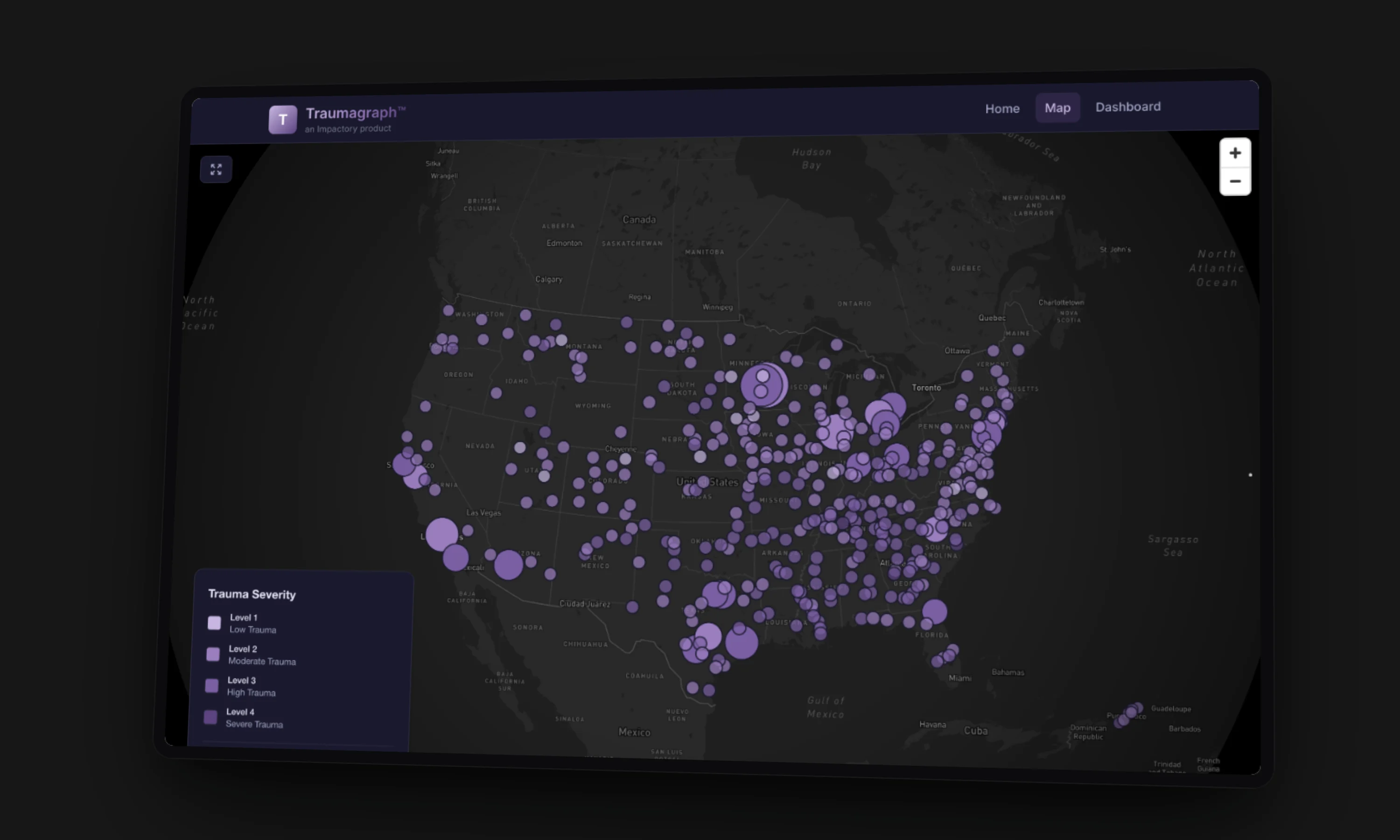Click the 'an Impactory product' tagline

tap(348, 128)
